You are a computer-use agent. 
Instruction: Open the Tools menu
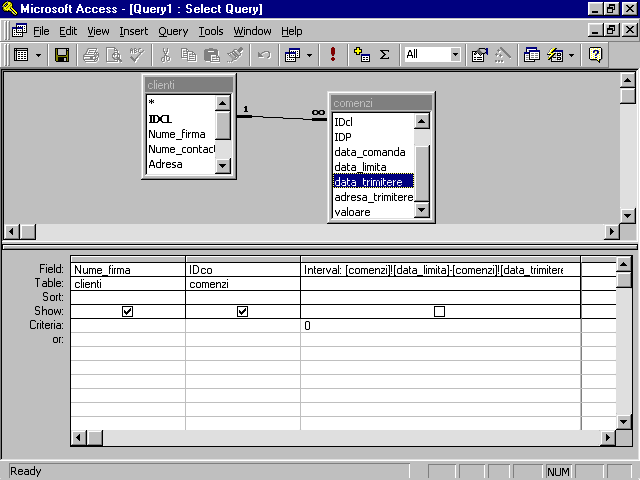tap(211, 31)
